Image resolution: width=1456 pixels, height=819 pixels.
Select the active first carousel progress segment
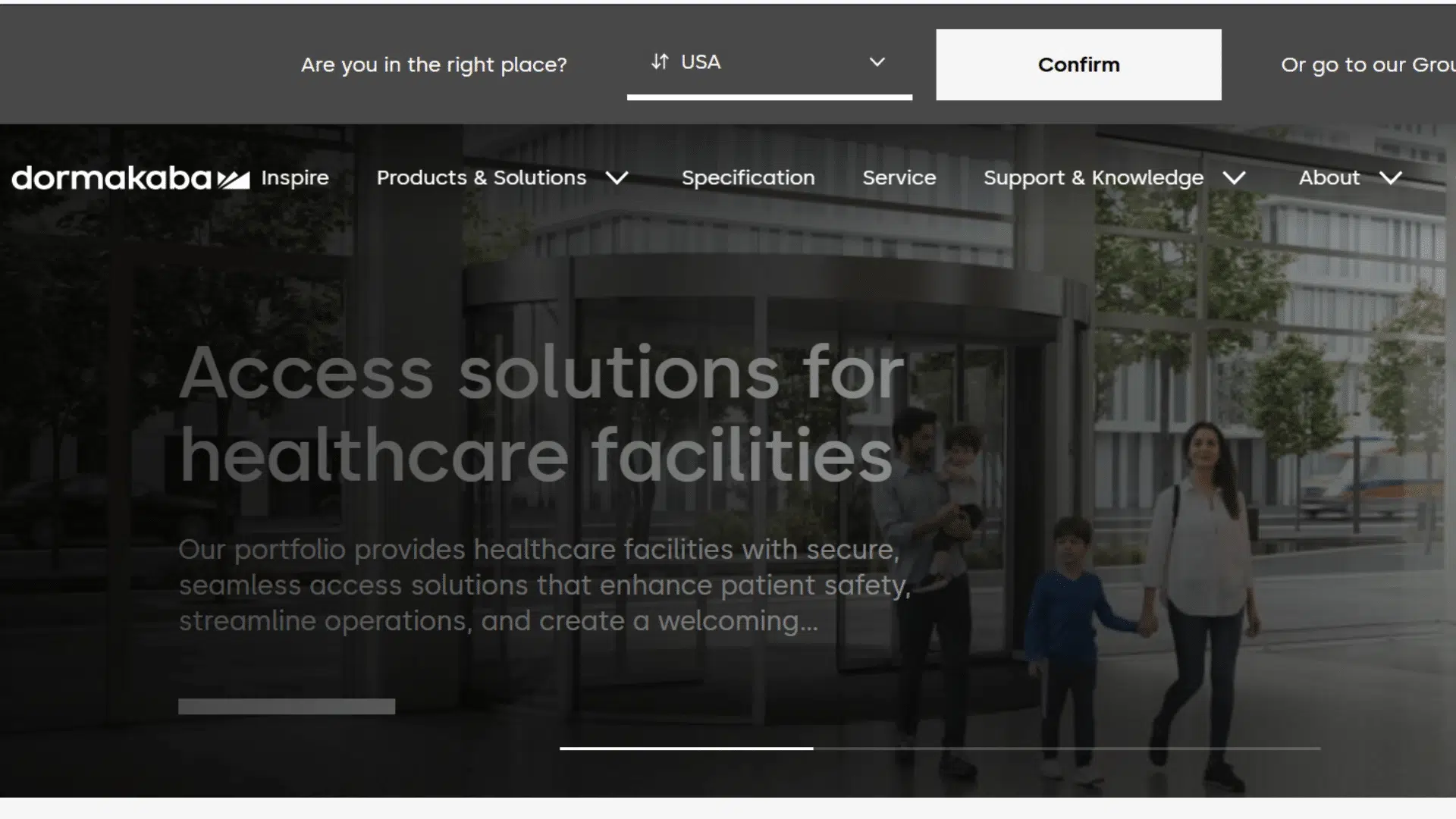click(x=686, y=748)
